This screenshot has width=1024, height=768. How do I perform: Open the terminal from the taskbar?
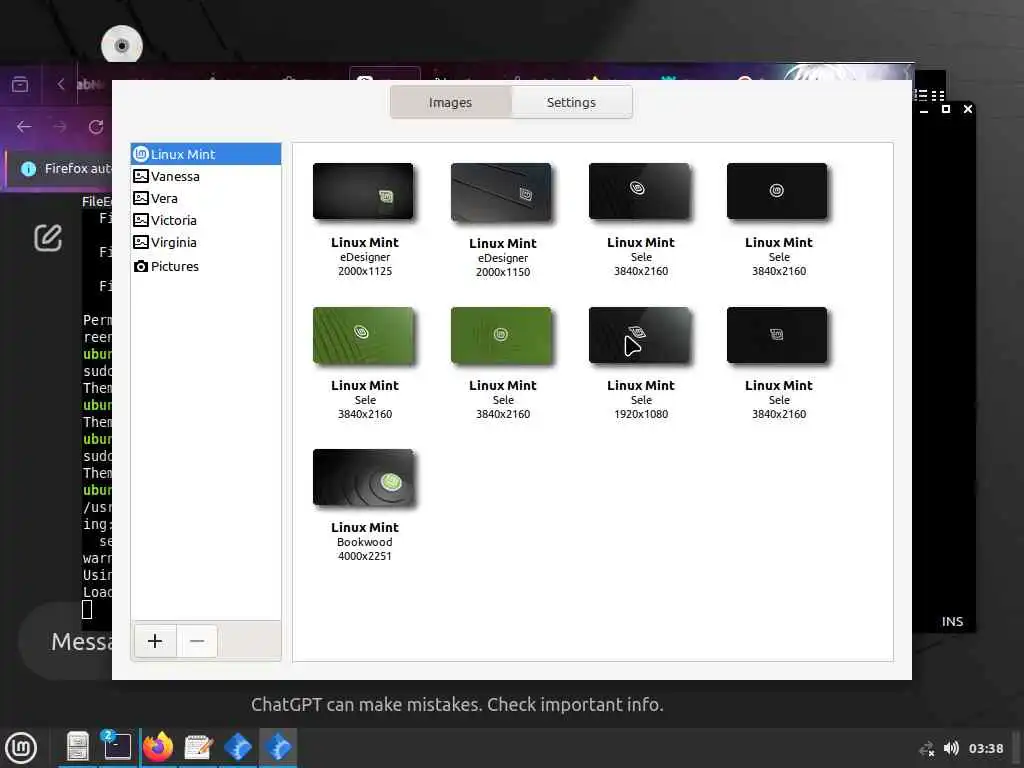(x=117, y=747)
